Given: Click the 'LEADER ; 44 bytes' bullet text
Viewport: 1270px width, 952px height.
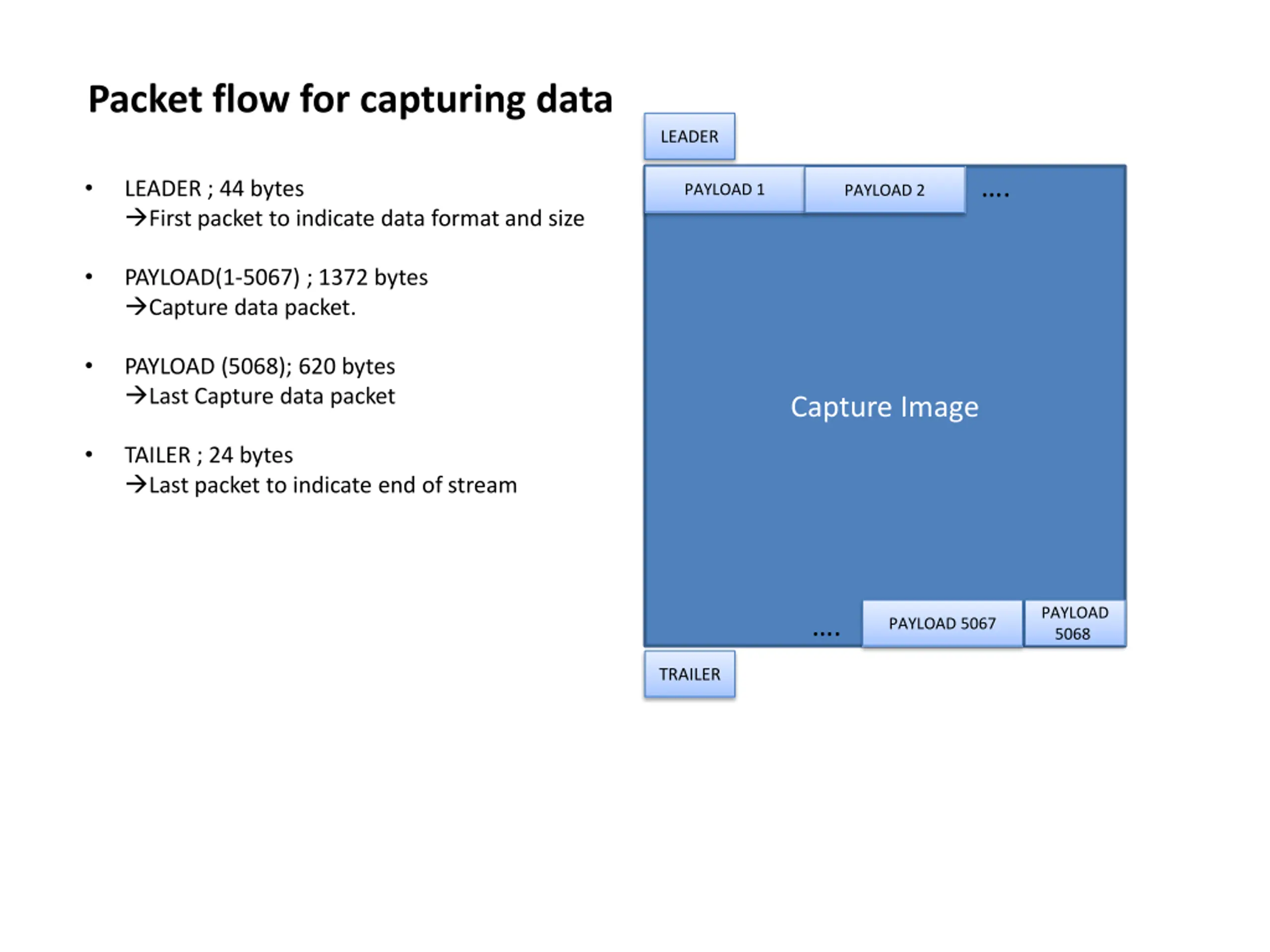Looking at the screenshot, I should pos(214,188).
